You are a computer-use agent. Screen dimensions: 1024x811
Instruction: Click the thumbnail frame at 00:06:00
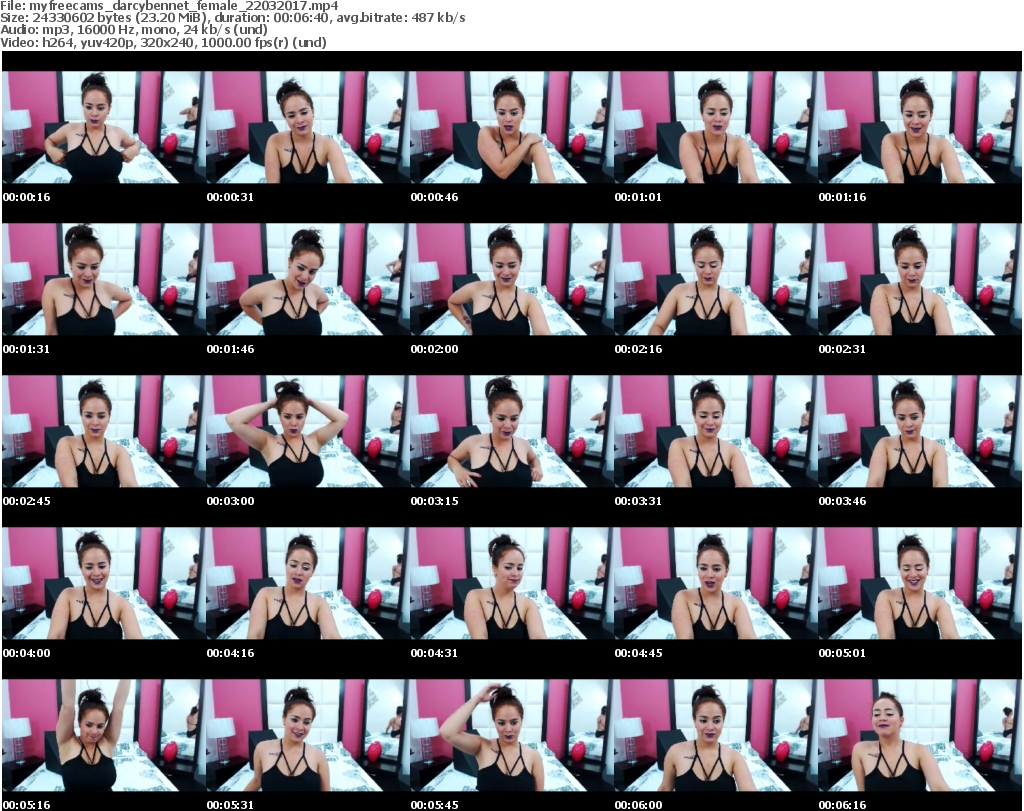pyautogui.click(x=716, y=736)
